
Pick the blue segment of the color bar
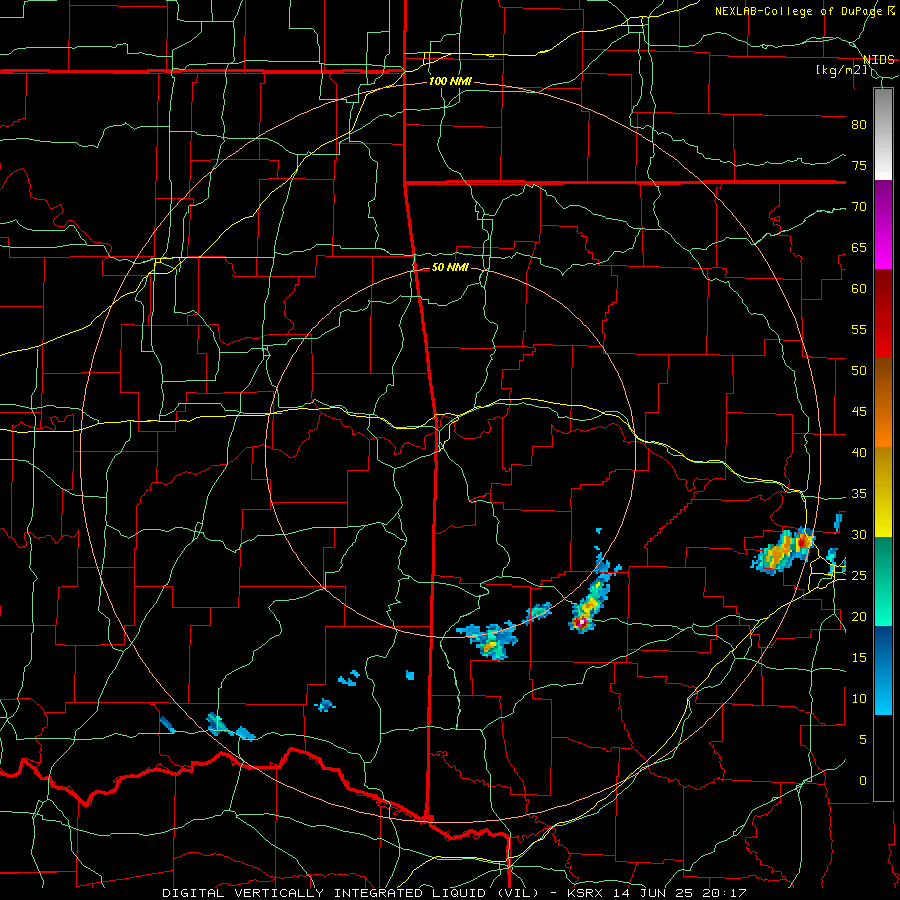(883, 670)
